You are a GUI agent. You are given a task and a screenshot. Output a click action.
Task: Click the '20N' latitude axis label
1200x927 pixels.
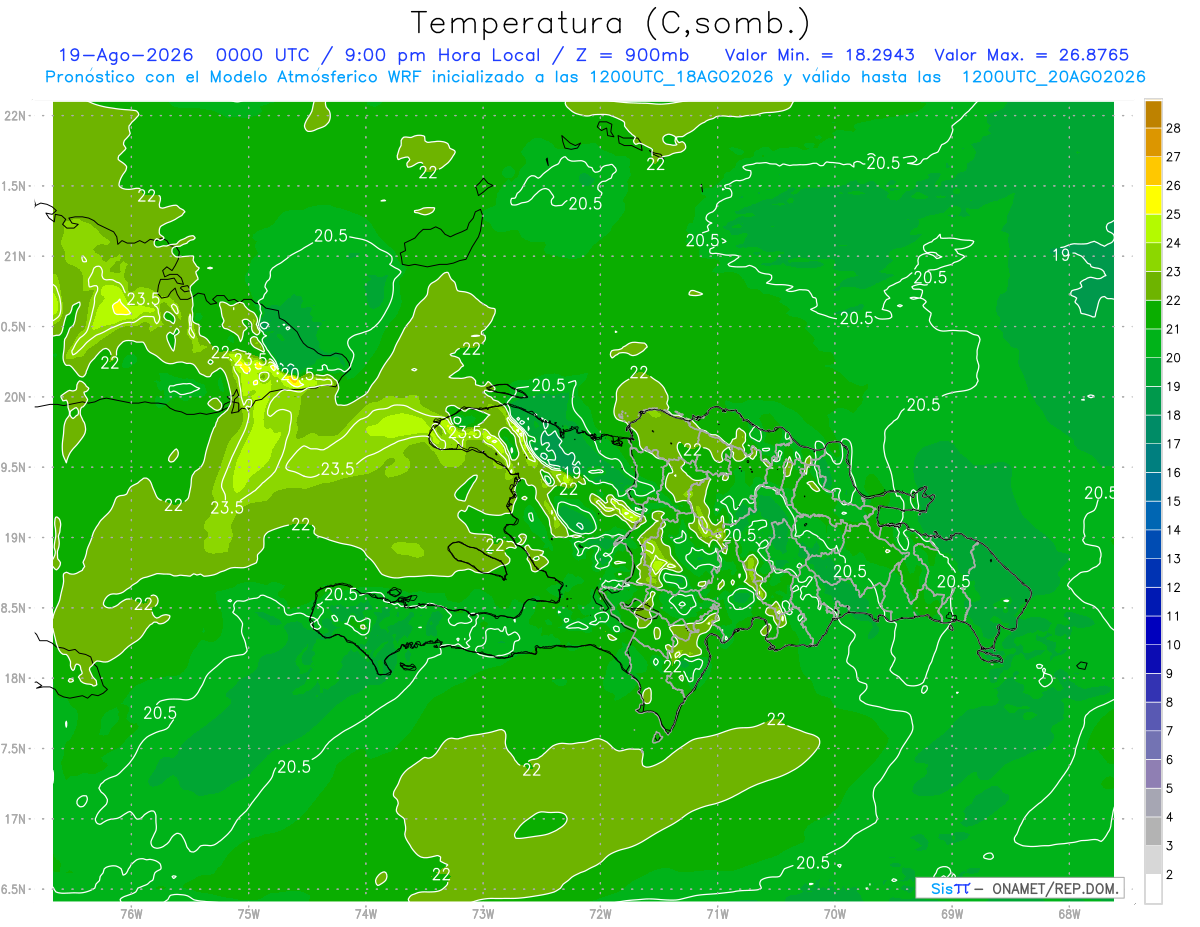pyautogui.click(x=15, y=397)
